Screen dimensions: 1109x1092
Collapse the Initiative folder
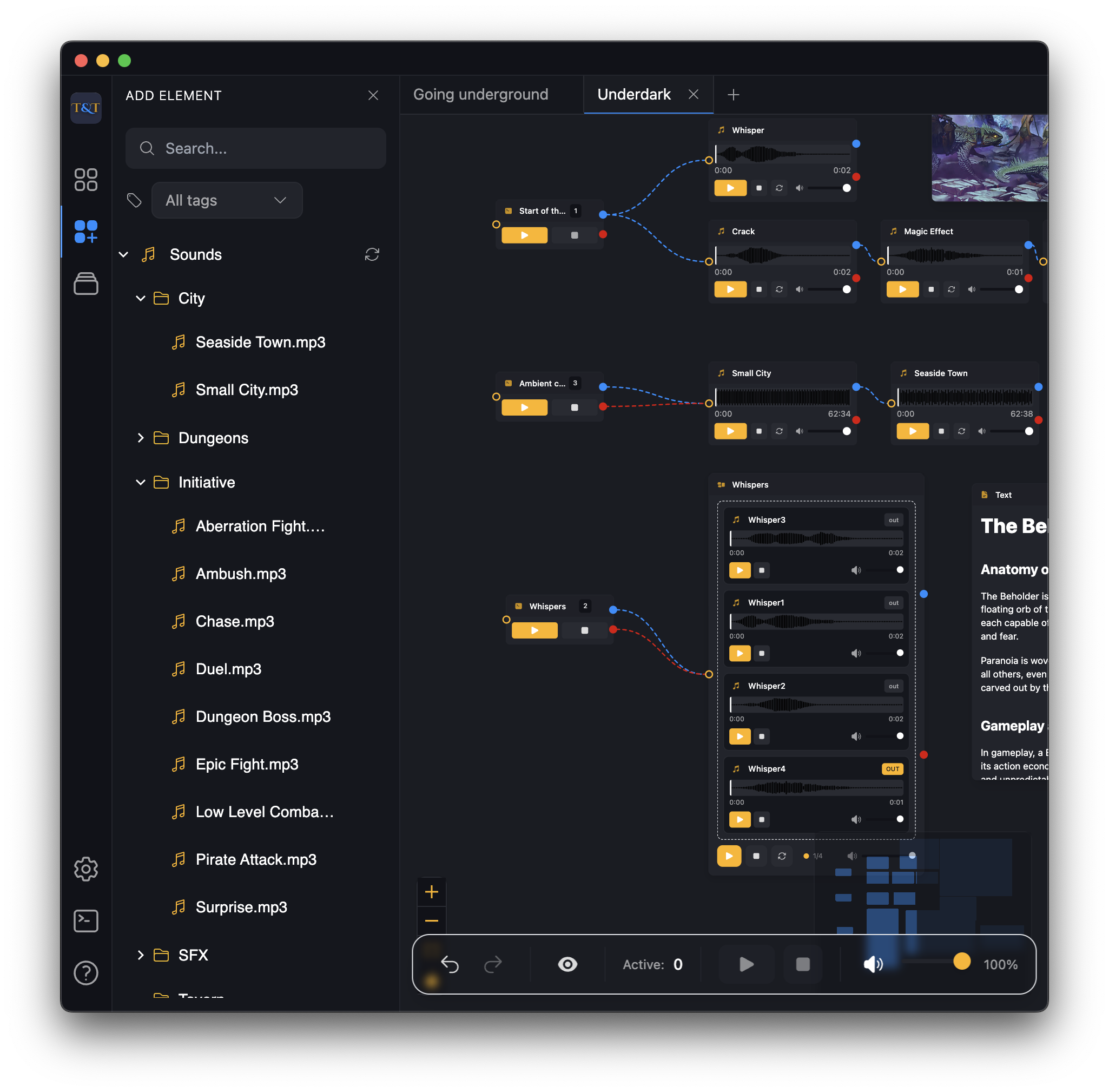tap(141, 482)
